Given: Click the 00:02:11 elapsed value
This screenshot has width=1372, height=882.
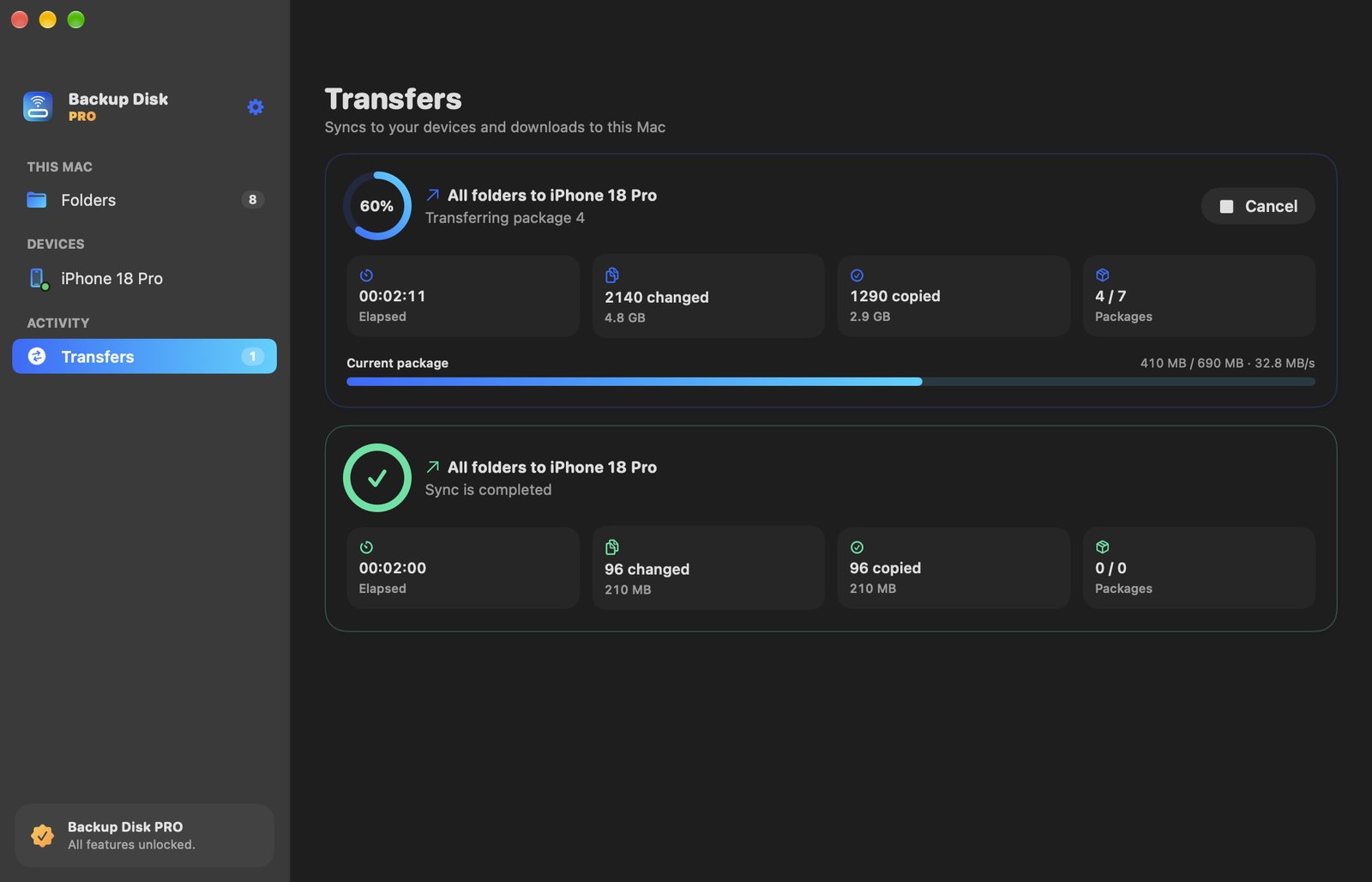Looking at the screenshot, I should coord(392,296).
